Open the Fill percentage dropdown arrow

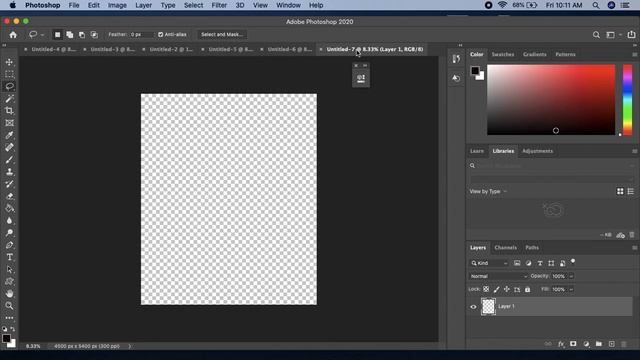[x=571, y=289]
